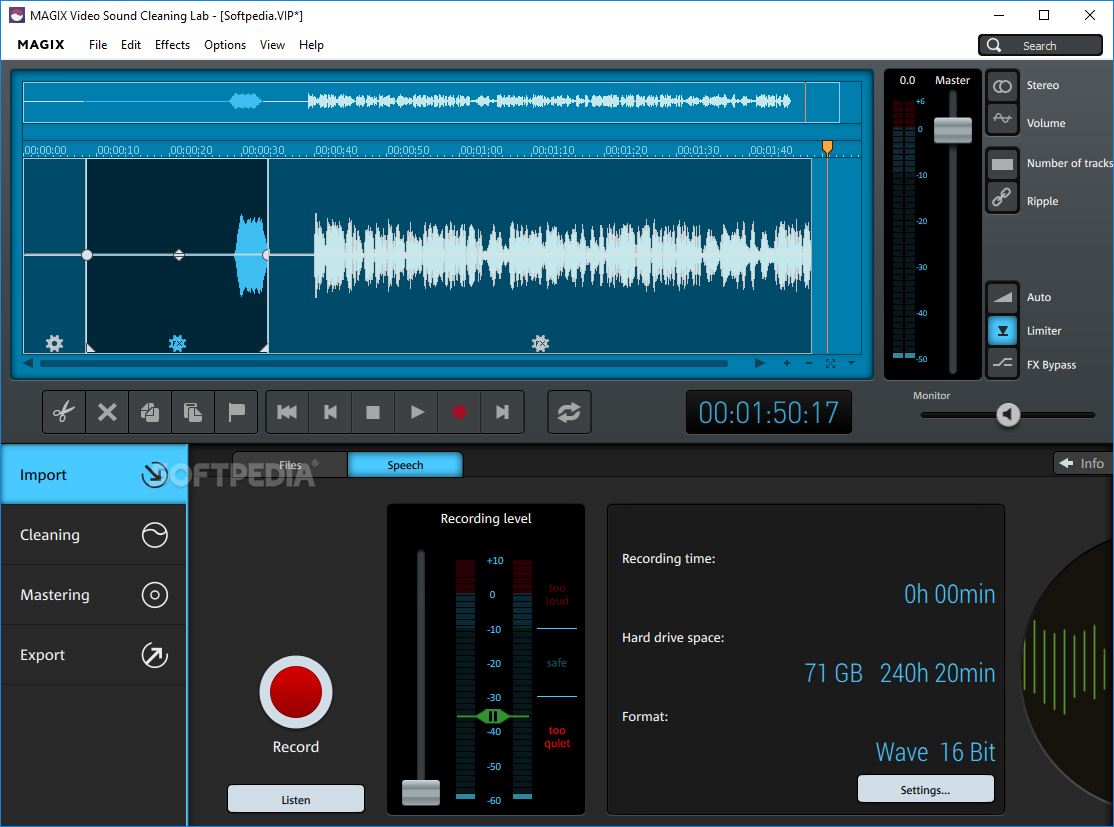Skip to next marker
Viewport: 1114px width, 827px height.
(502, 412)
